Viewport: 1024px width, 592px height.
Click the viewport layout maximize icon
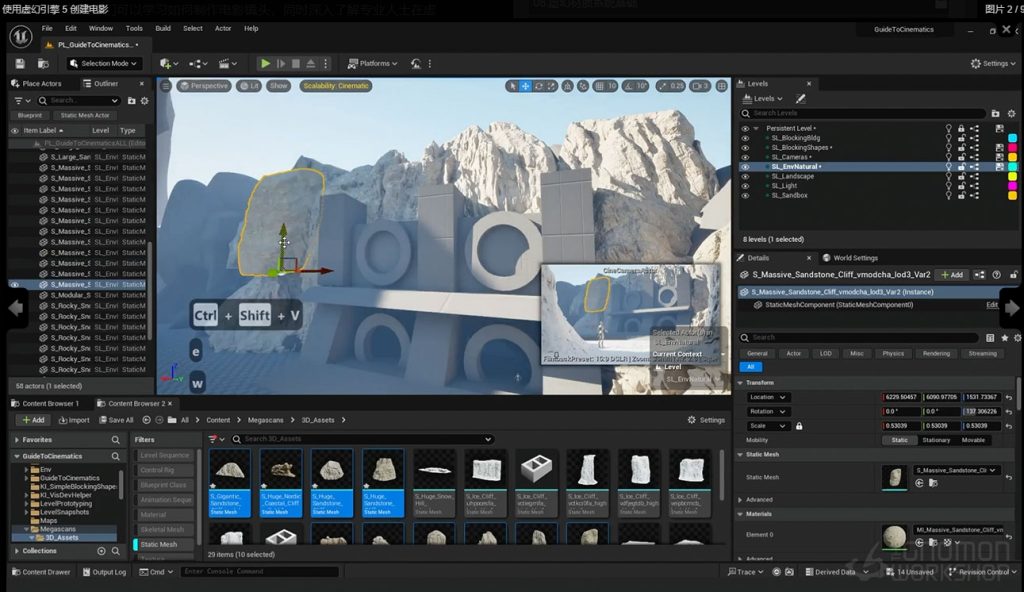tap(722, 86)
